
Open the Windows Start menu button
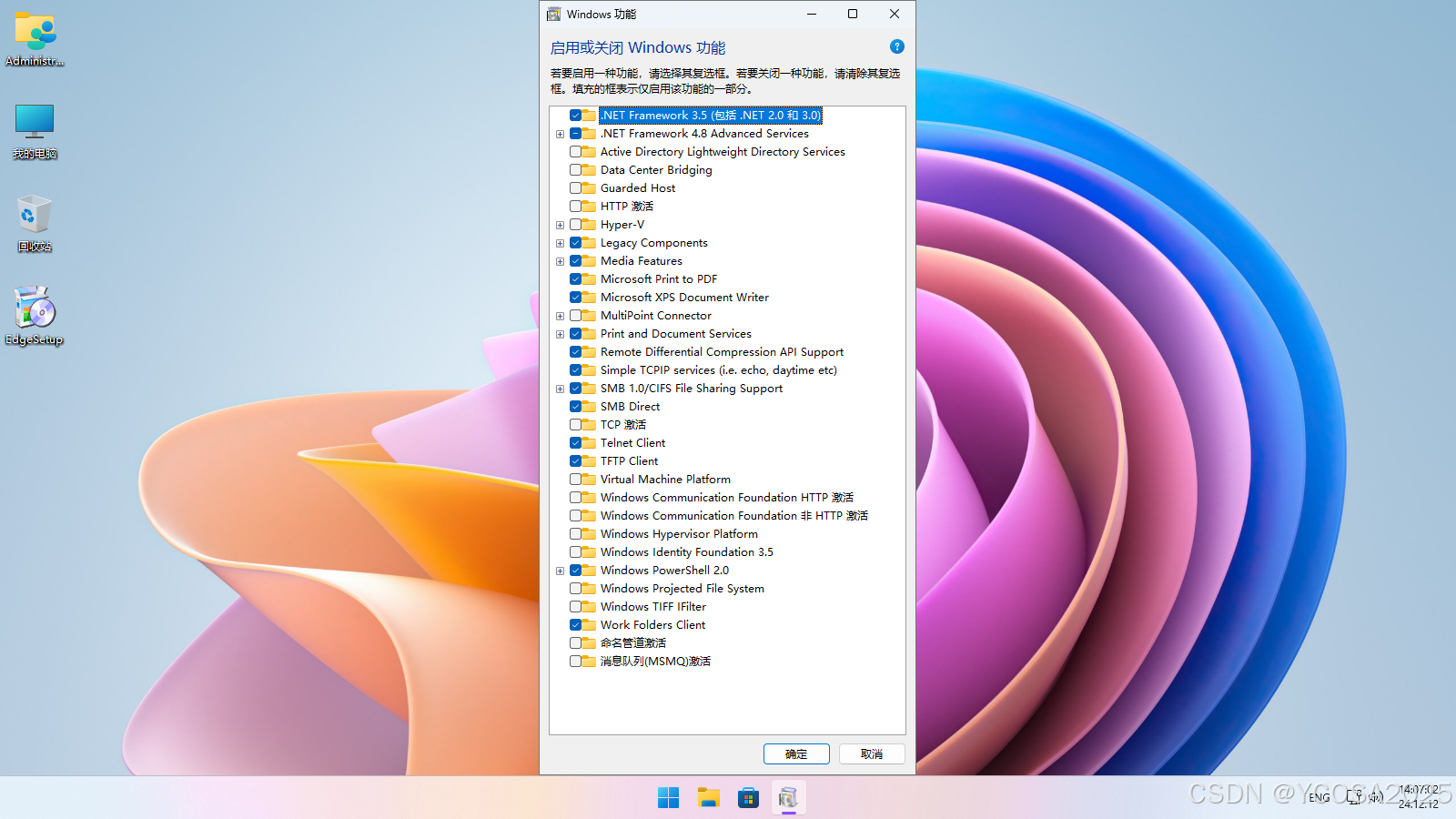coord(668,798)
